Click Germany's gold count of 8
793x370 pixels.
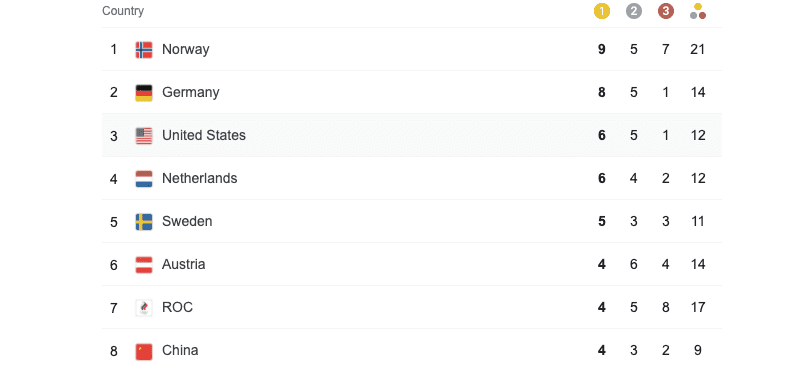coord(601,92)
